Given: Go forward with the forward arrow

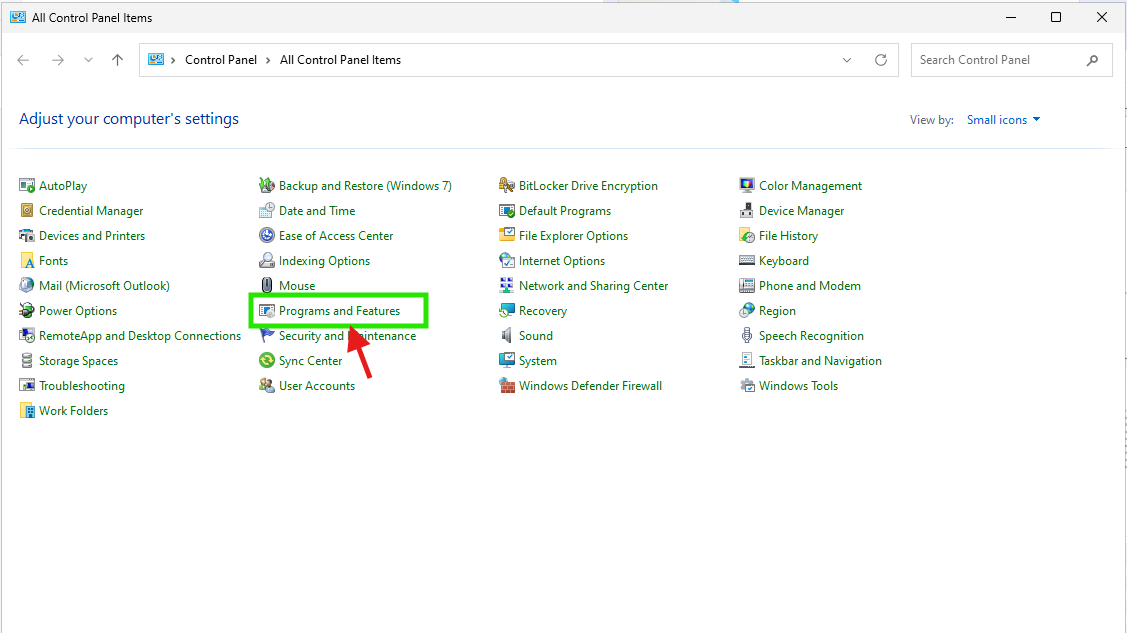Looking at the screenshot, I should (x=58, y=60).
